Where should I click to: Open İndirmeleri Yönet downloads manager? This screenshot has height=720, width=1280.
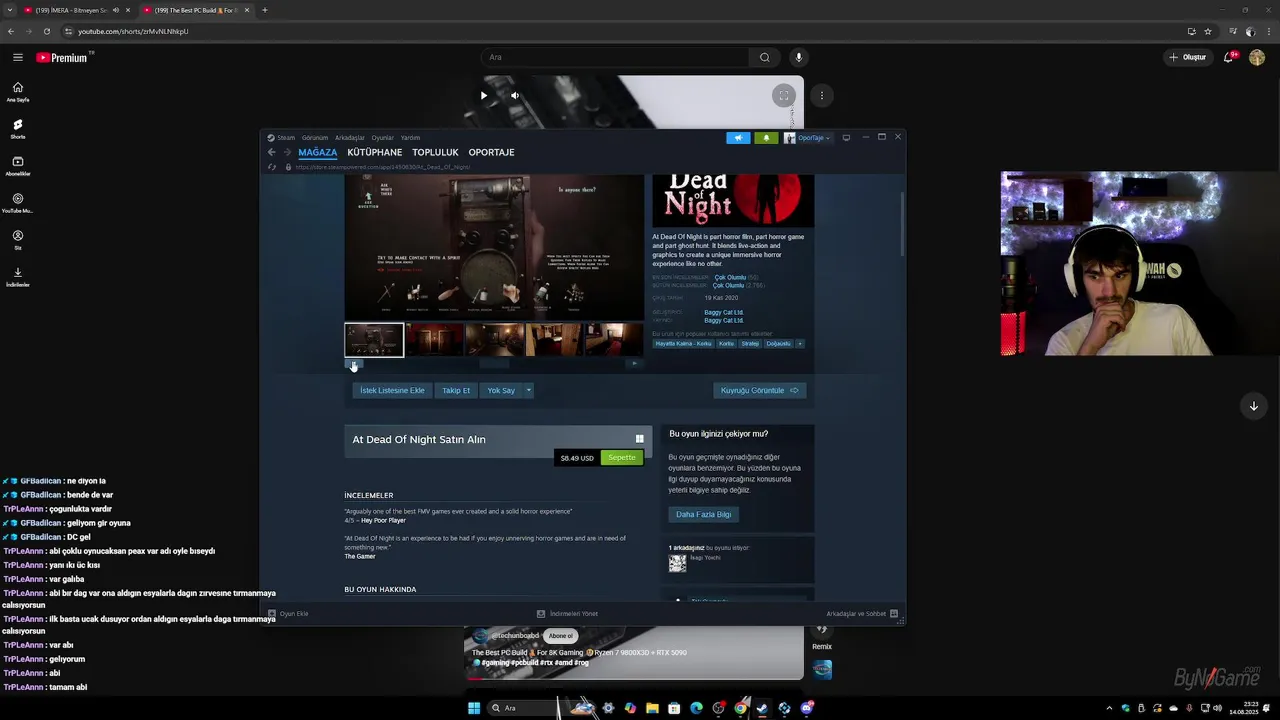567,614
